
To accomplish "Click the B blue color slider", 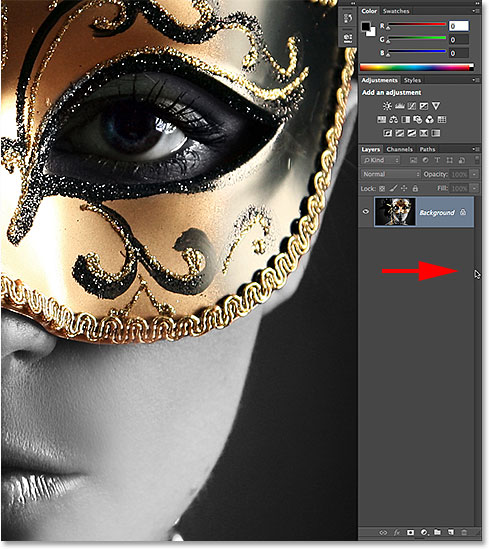I will 416,52.
